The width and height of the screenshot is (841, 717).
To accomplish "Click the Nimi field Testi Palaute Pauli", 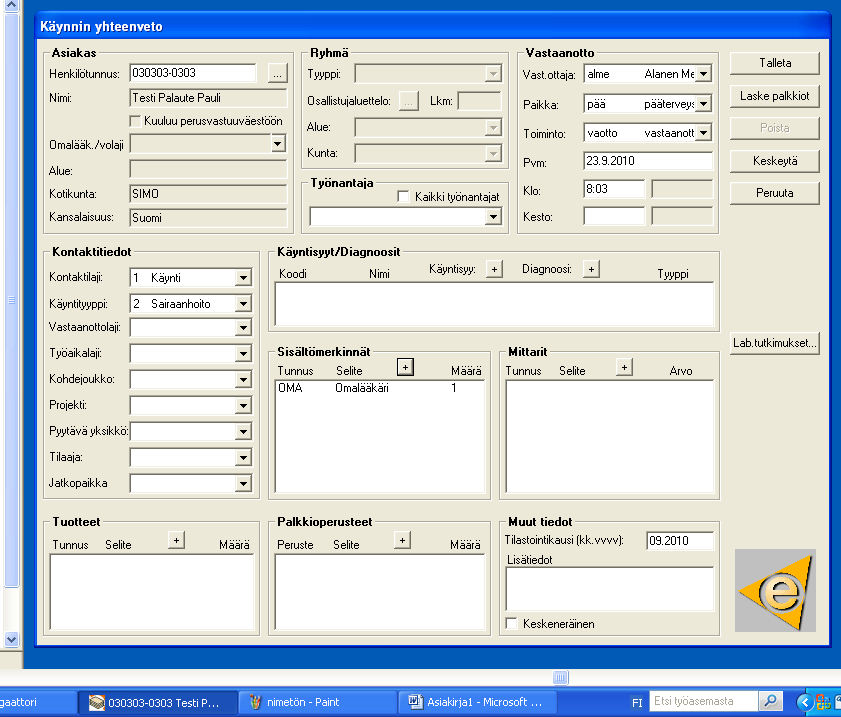I will click(208, 98).
